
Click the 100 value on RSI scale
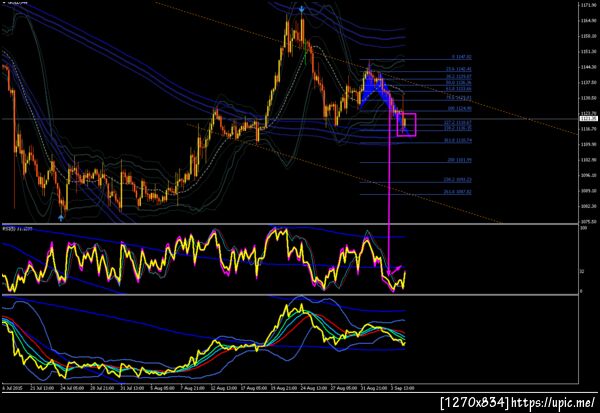pos(584,228)
